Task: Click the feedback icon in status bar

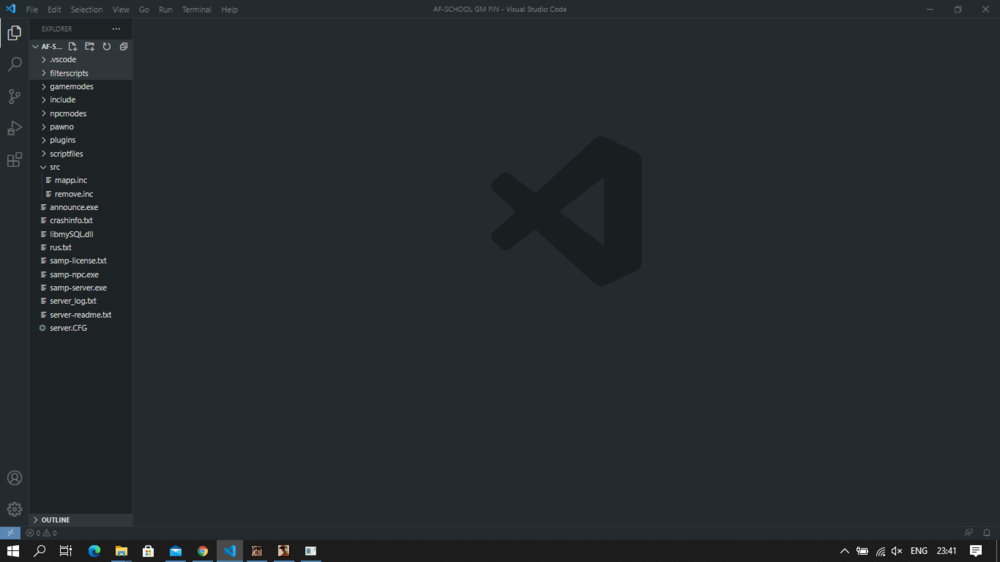Action: pyautogui.click(x=968, y=533)
